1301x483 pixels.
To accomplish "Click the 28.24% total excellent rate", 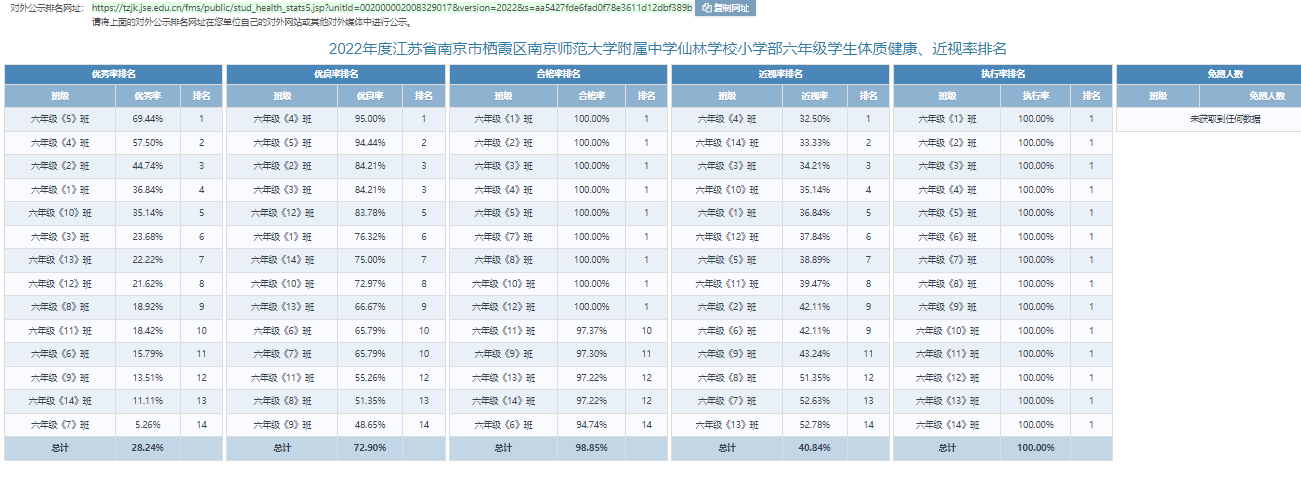I will coord(147,448).
